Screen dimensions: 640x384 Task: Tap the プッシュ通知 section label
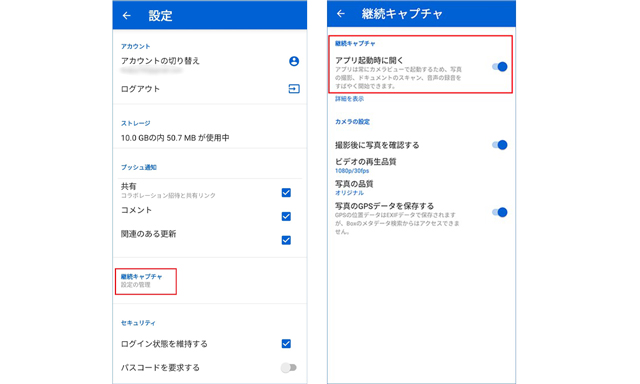coord(139,167)
